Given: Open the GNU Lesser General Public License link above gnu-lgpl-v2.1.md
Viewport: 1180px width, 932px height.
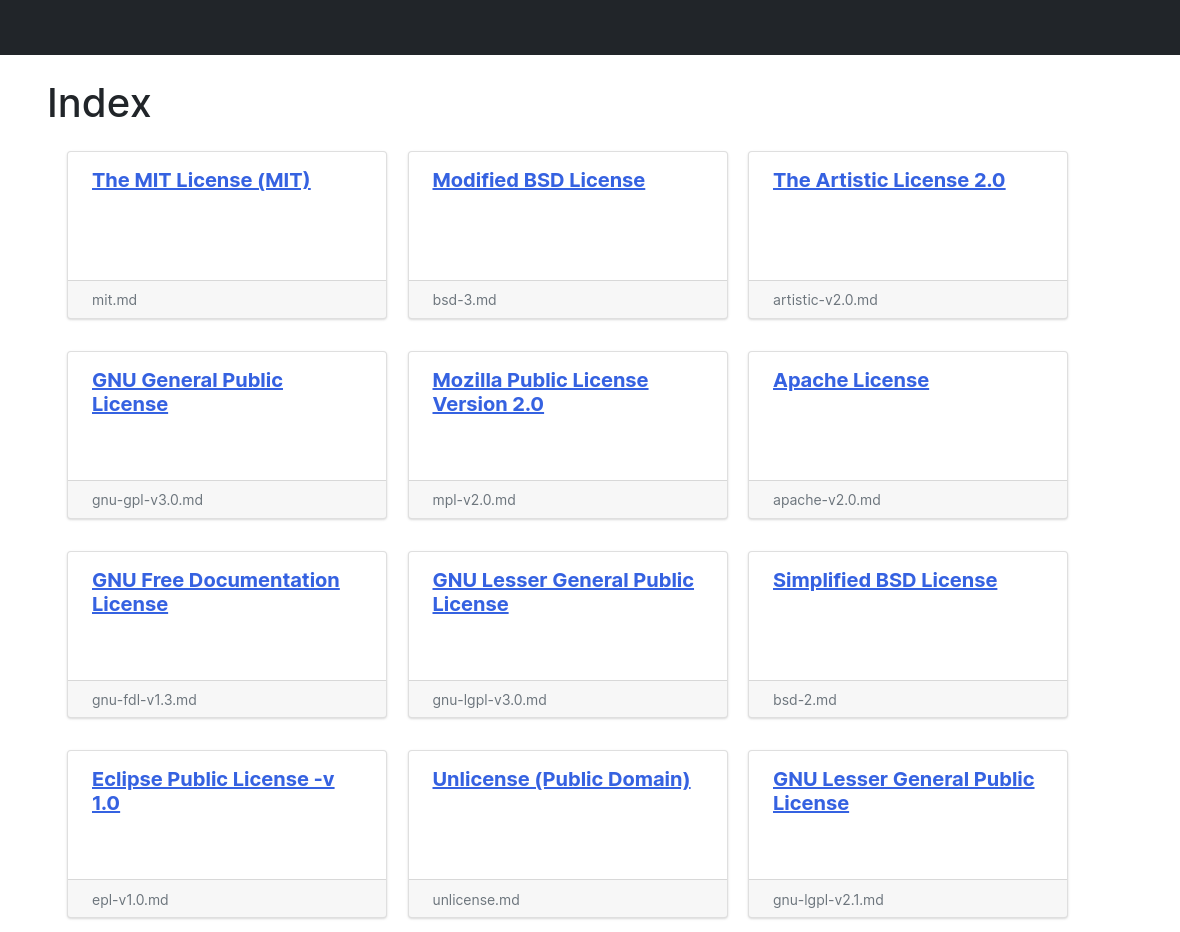Looking at the screenshot, I should point(903,791).
